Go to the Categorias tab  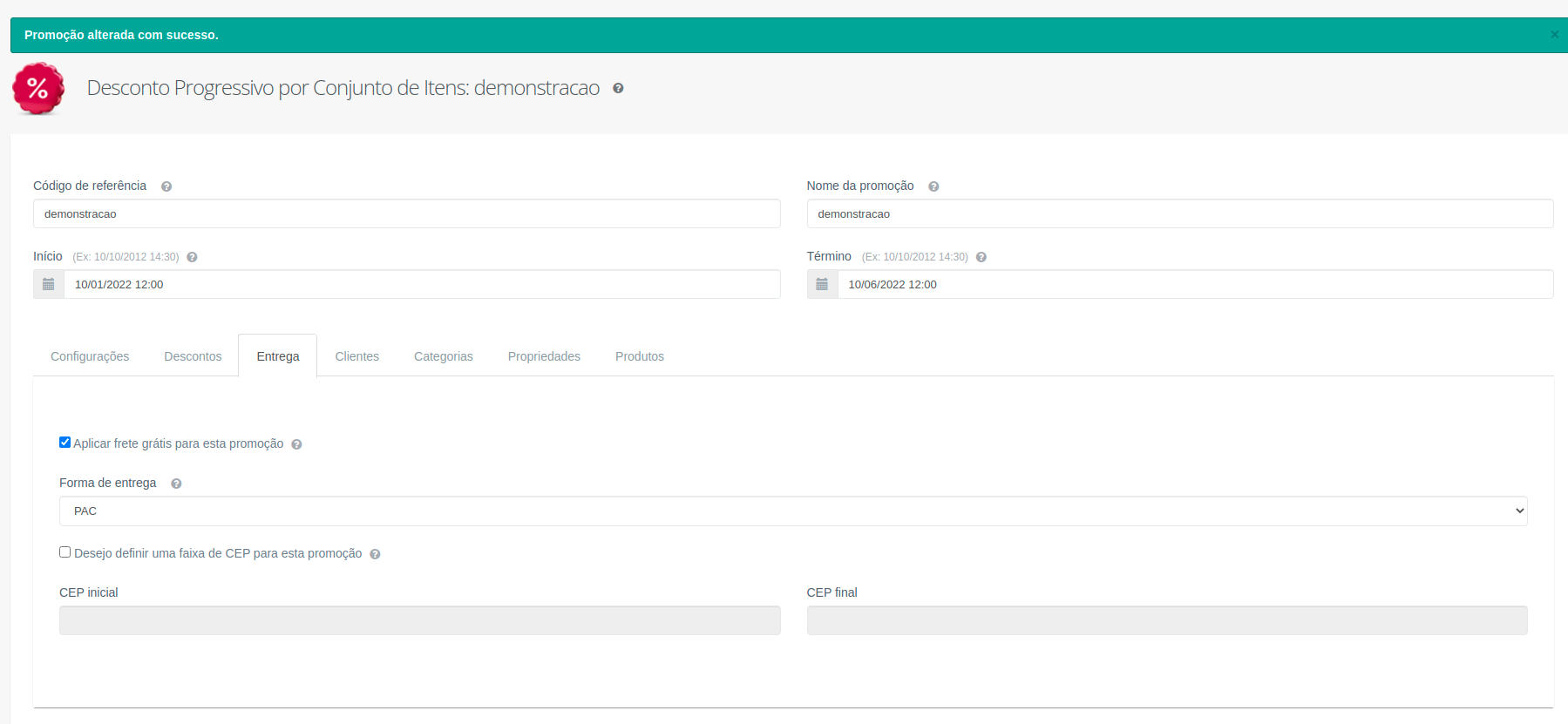444,356
